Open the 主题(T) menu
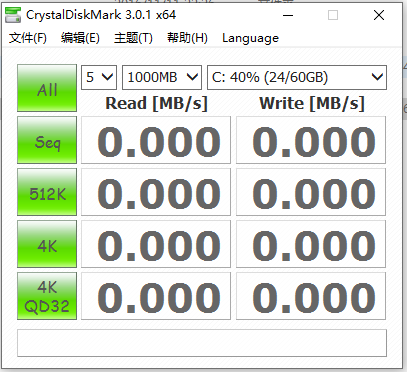 coord(133,38)
